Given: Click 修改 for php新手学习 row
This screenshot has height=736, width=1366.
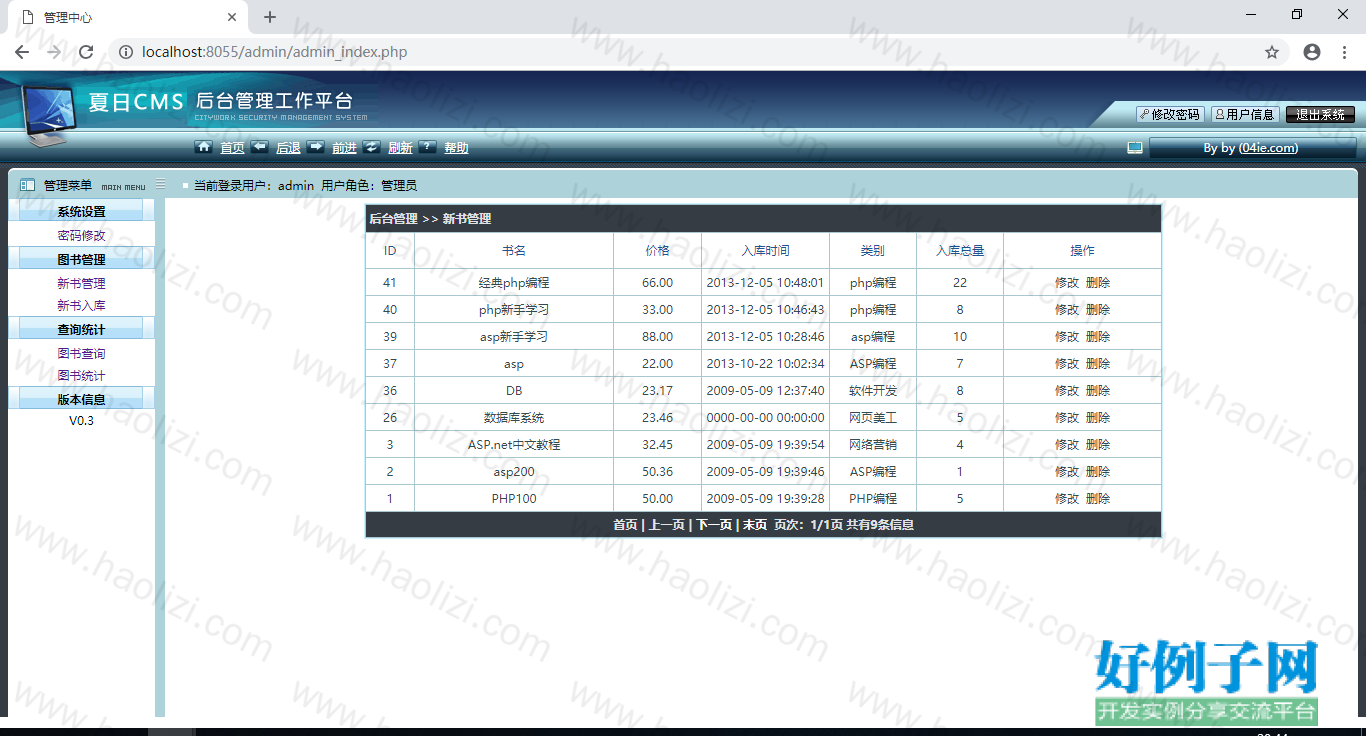Looking at the screenshot, I should [1067, 310].
